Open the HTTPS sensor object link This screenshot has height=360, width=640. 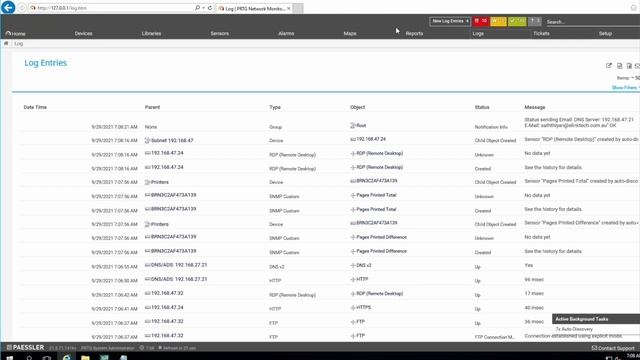pyautogui.click(x=361, y=307)
